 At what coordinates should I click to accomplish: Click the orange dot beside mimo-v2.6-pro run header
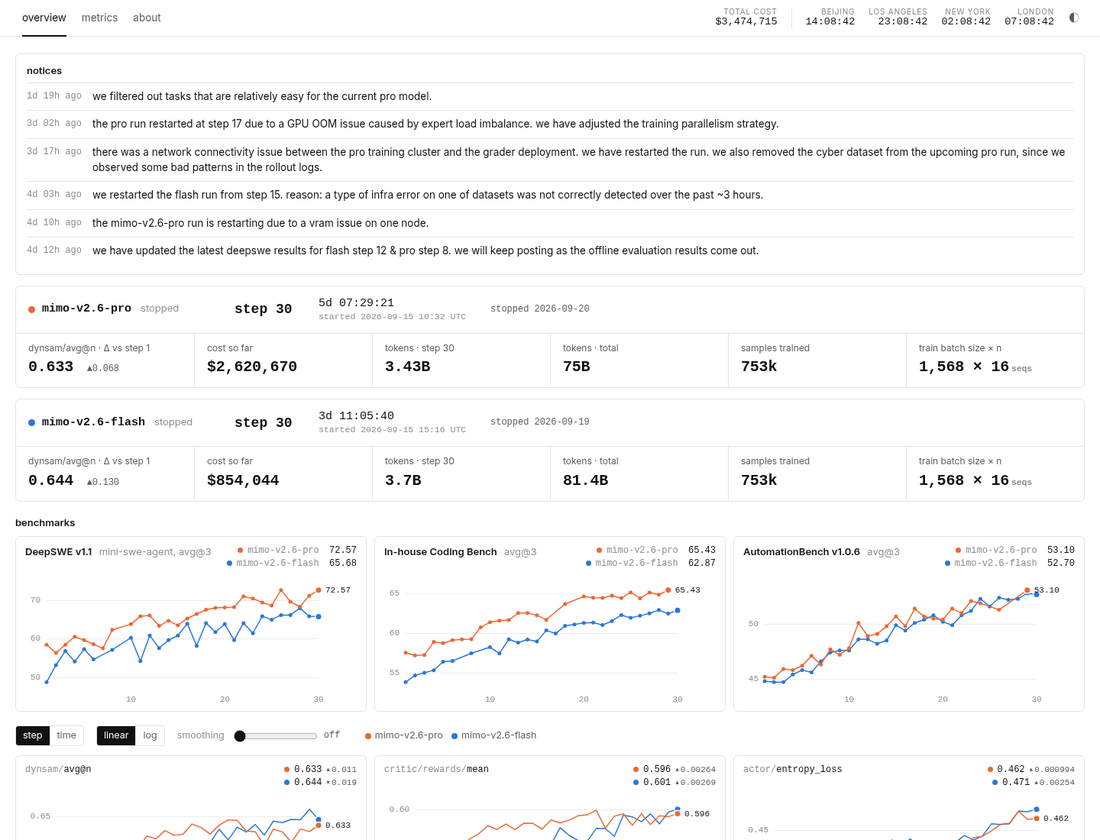[x=32, y=309]
